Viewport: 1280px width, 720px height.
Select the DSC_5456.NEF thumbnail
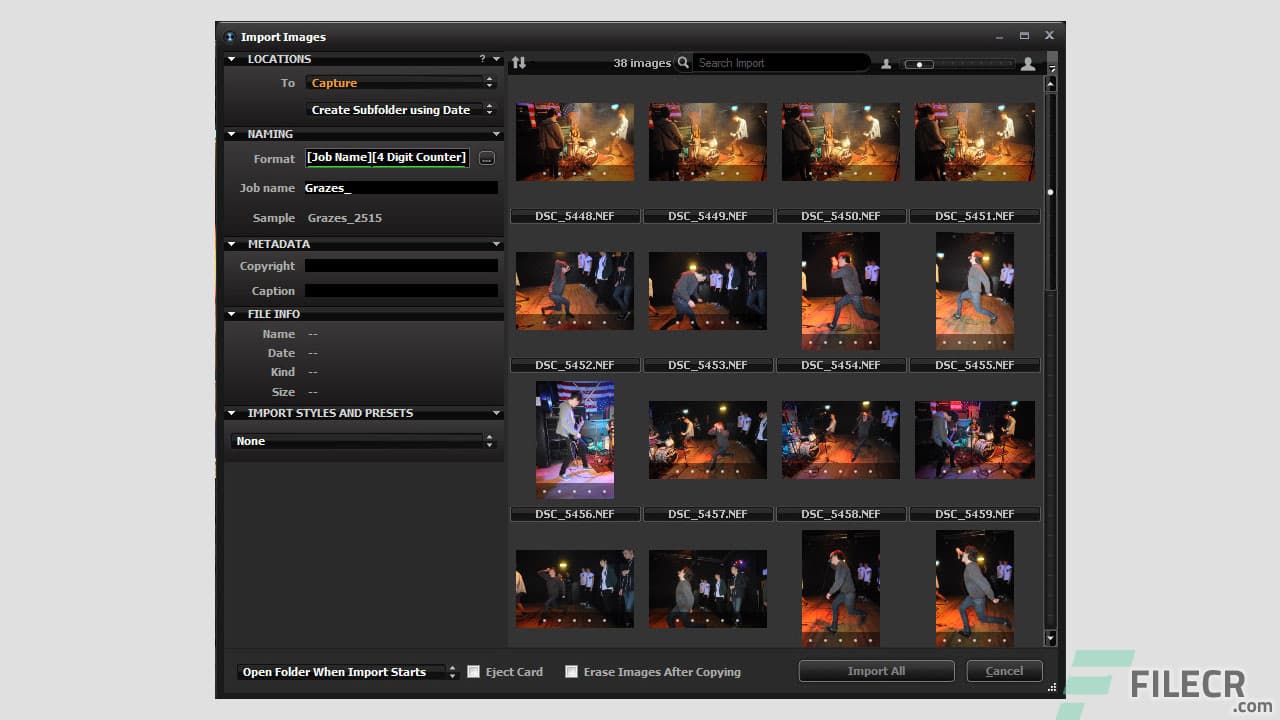[575, 438]
